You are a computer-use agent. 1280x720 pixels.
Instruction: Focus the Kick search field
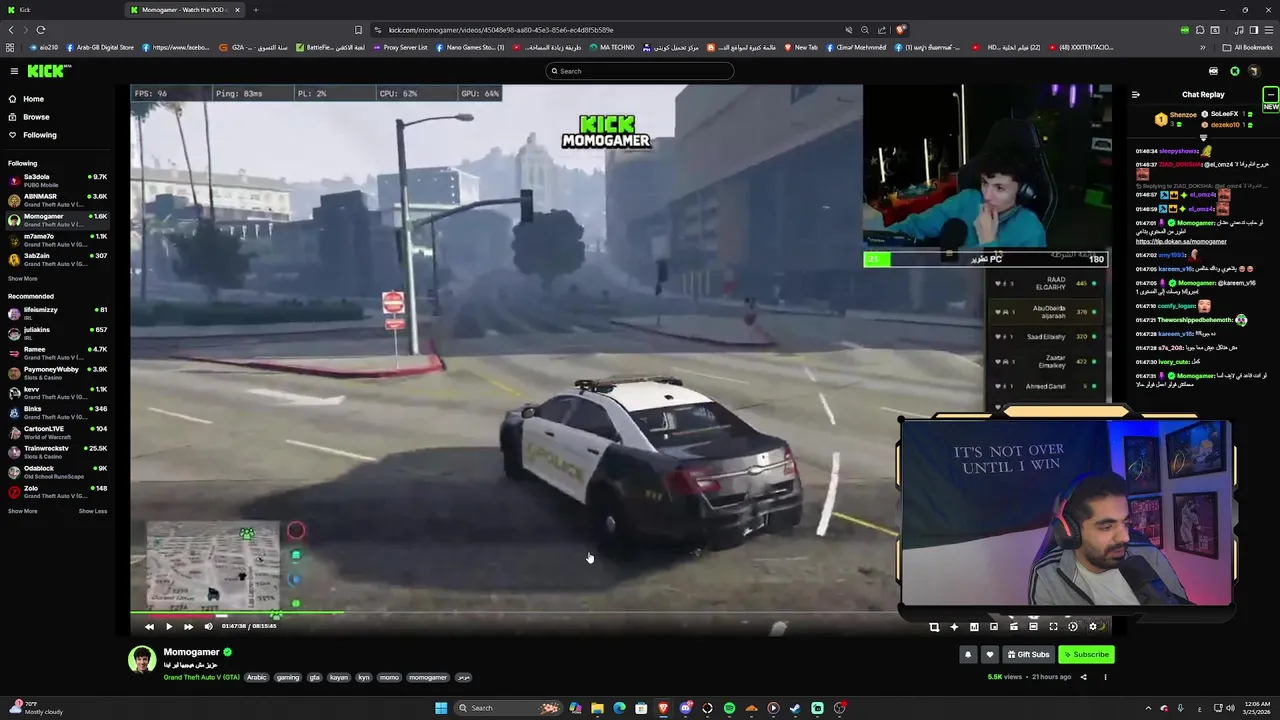640,71
